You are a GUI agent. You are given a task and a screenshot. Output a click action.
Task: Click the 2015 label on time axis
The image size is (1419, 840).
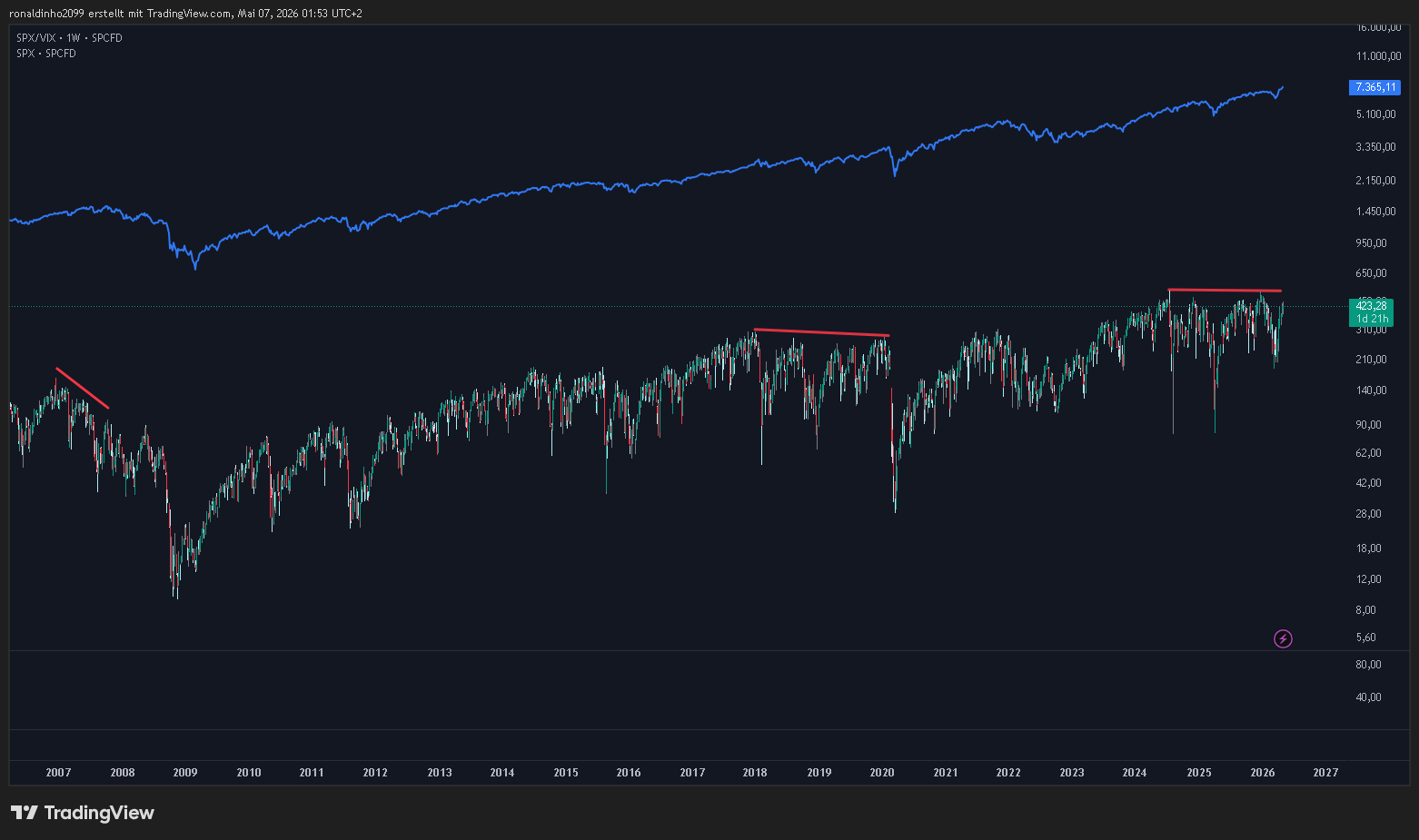pos(566,773)
